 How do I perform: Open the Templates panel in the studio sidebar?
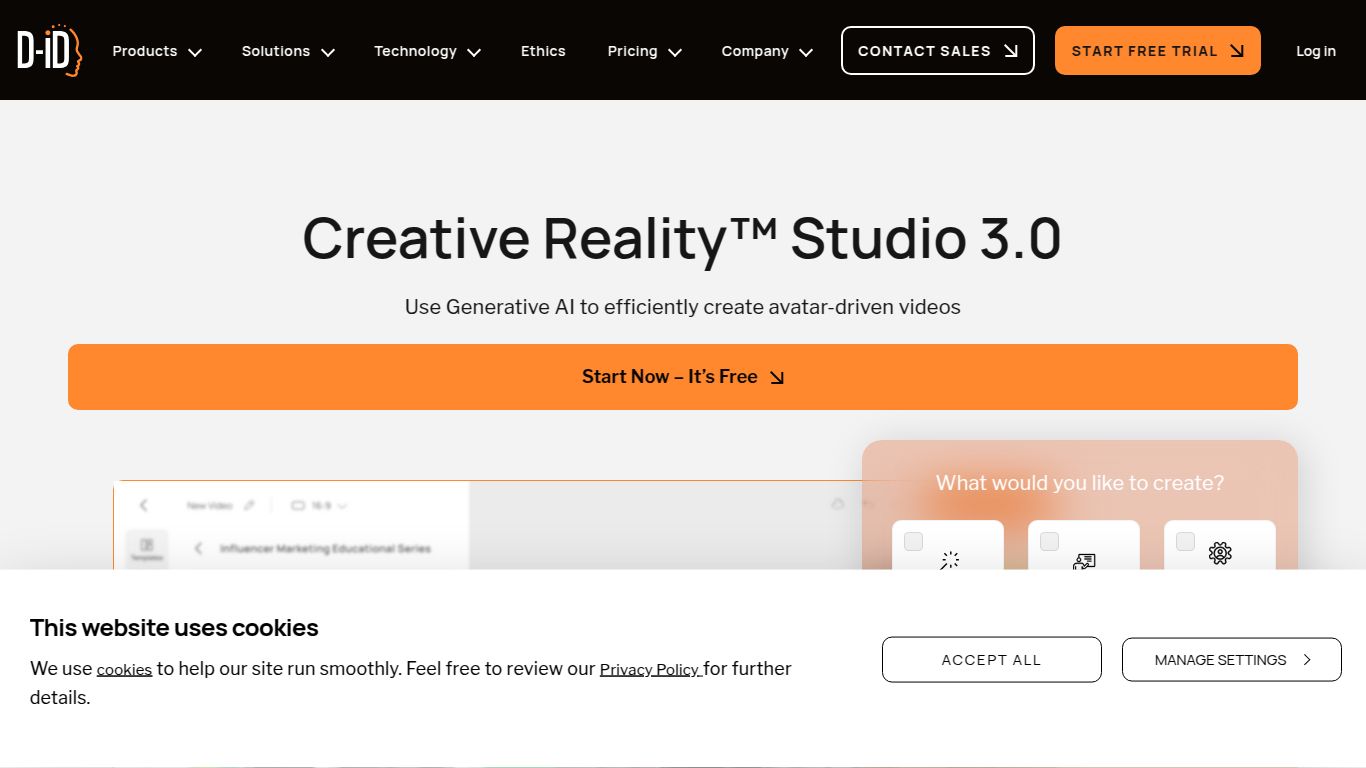pos(146,546)
